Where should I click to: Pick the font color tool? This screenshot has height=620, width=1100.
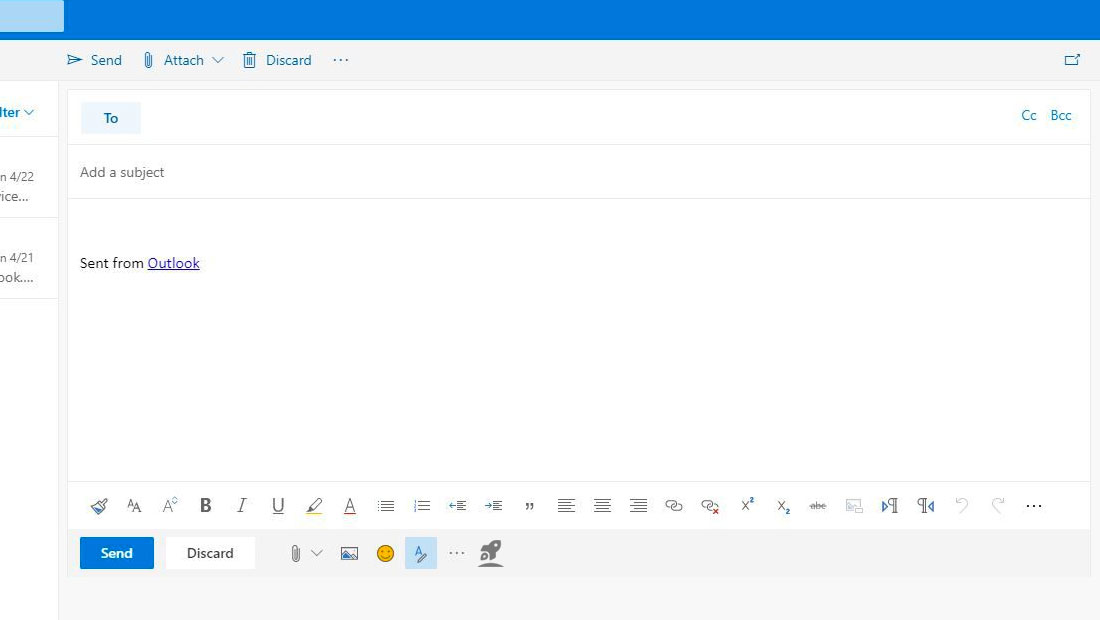349,506
